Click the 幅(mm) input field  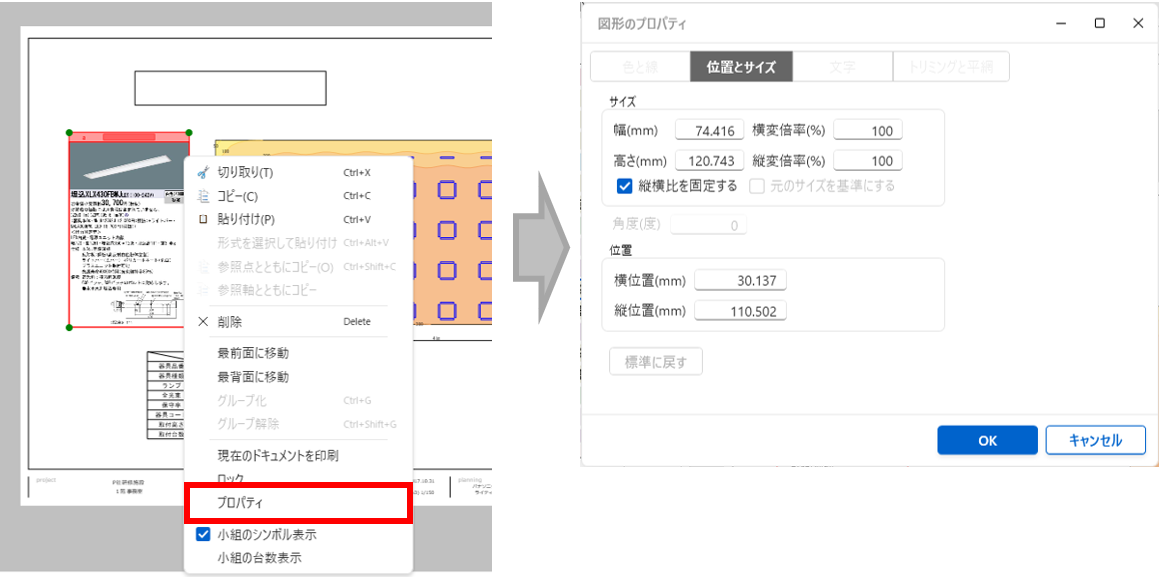pyautogui.click(x=710, y=130)
